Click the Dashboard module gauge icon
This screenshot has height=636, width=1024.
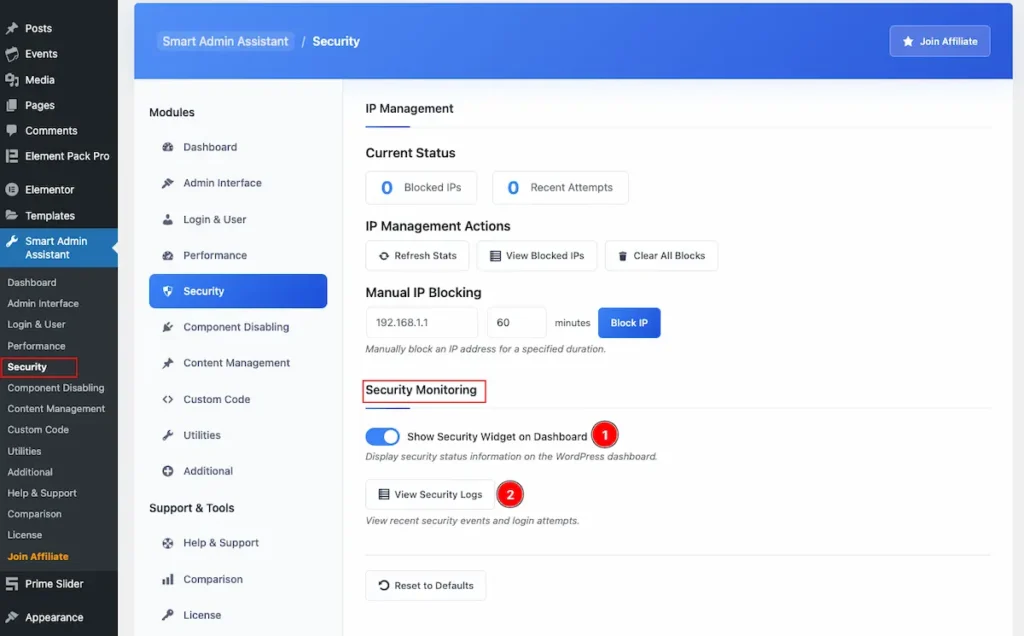[x=168, y=147]
